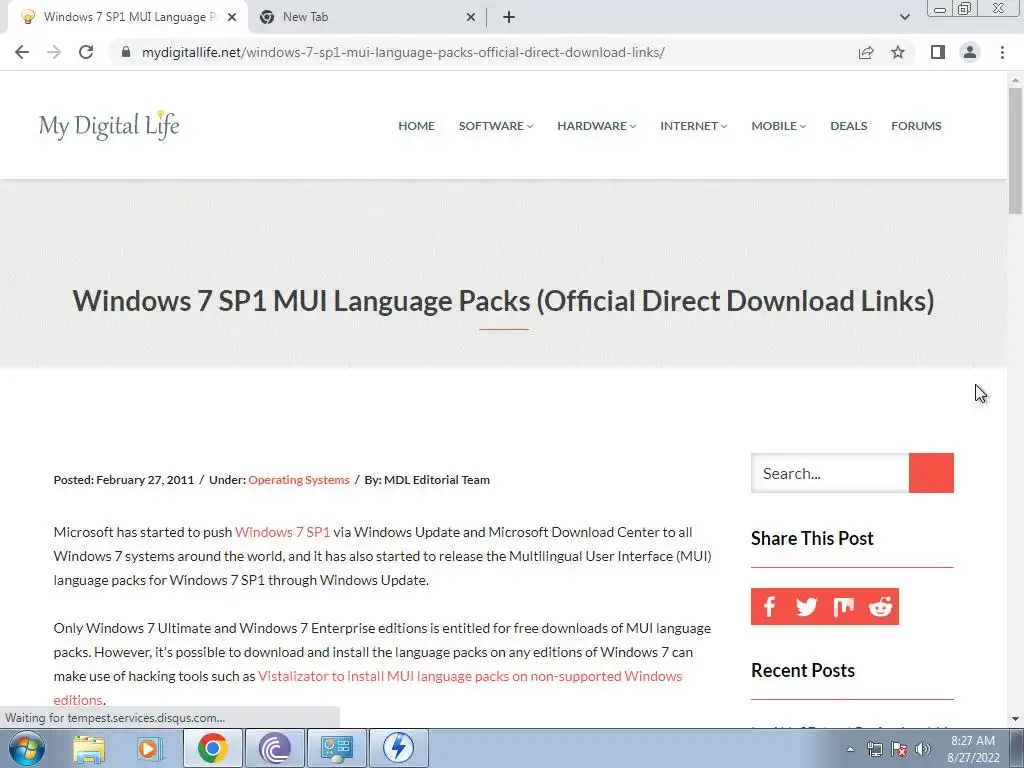Share post on Twitter
Screen dimensions: 1024x768
coord(807,607)
